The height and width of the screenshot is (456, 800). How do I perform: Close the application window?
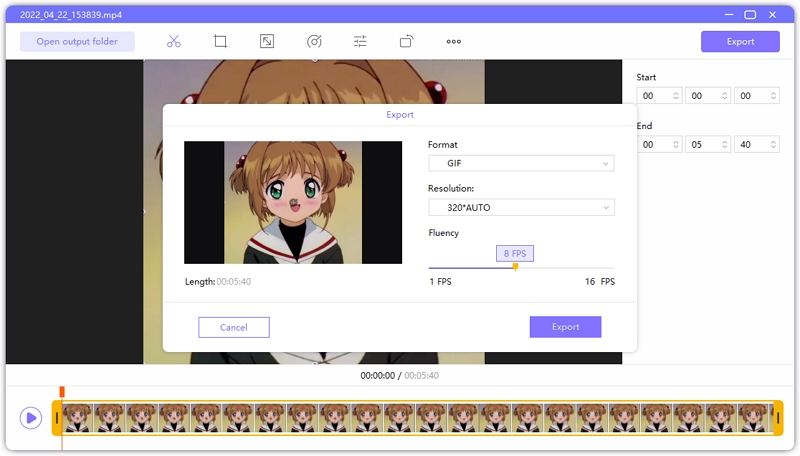[x=772, y=15]
